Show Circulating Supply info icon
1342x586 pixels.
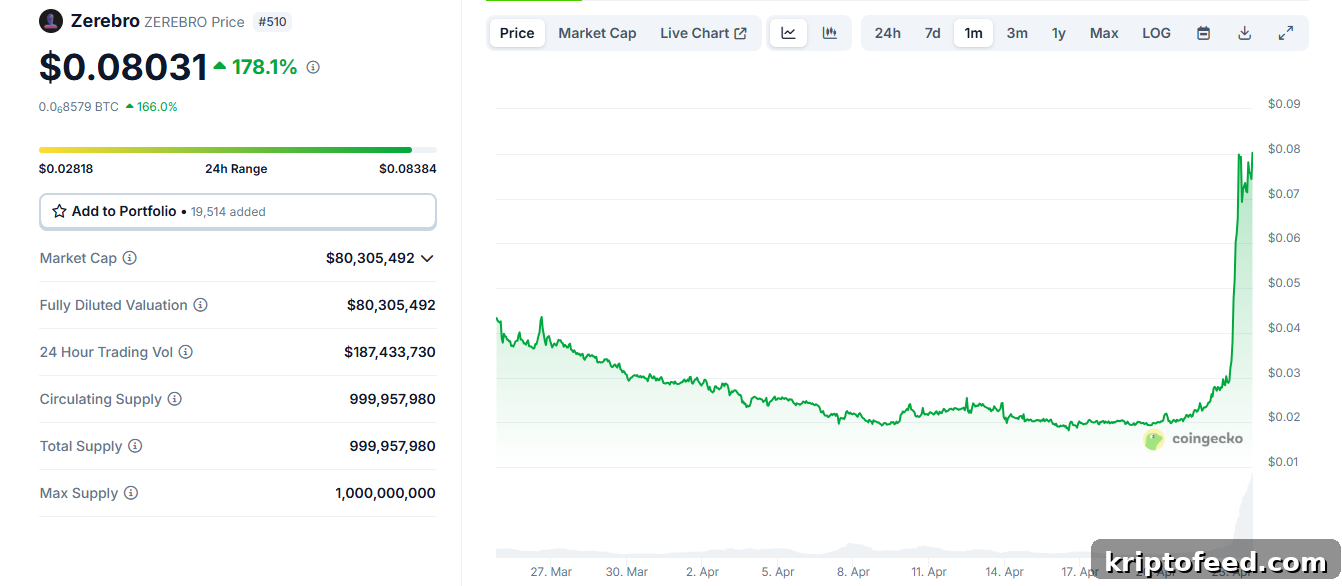point(175,399)
